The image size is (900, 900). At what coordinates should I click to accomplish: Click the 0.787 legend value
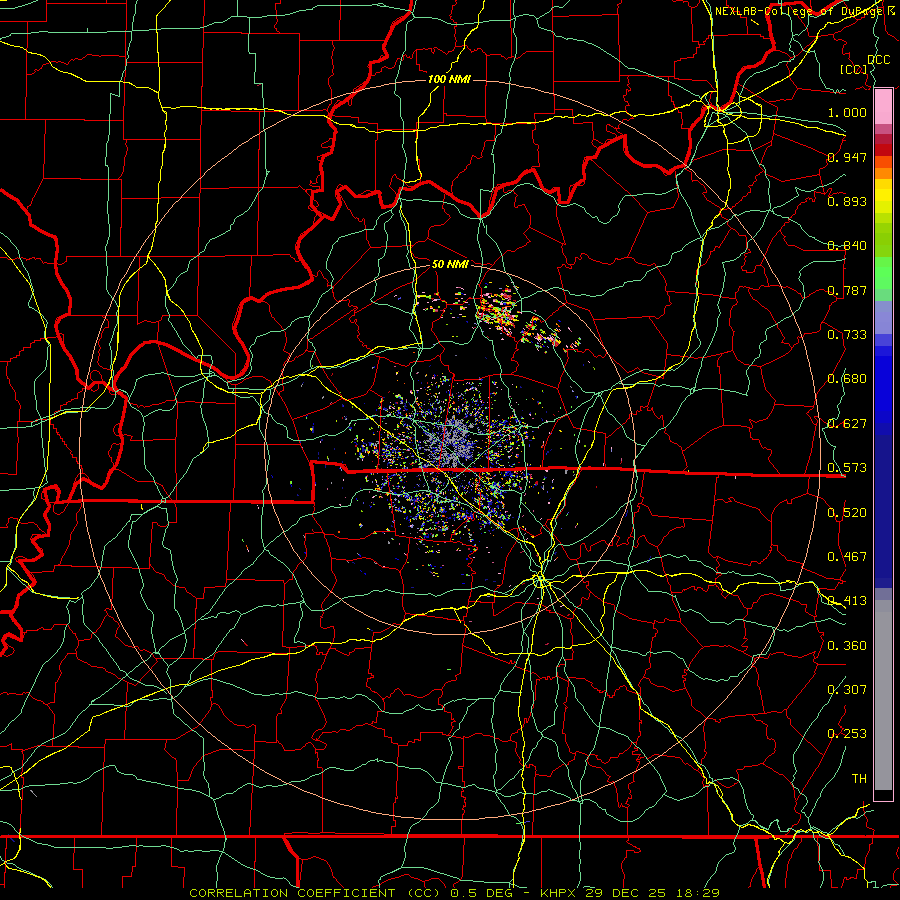[847, 290]
